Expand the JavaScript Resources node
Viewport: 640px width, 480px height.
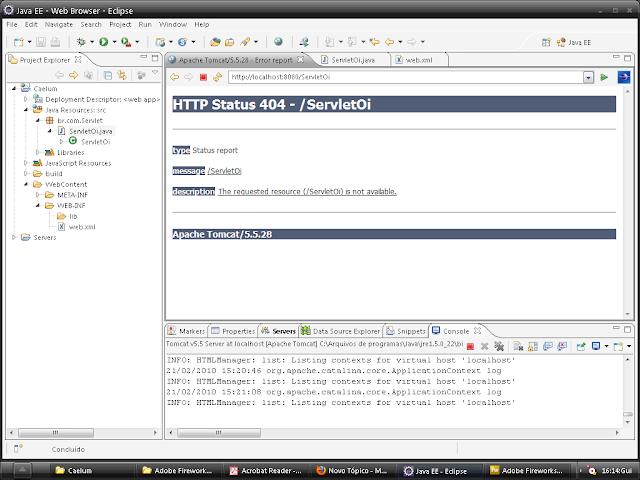26,163
